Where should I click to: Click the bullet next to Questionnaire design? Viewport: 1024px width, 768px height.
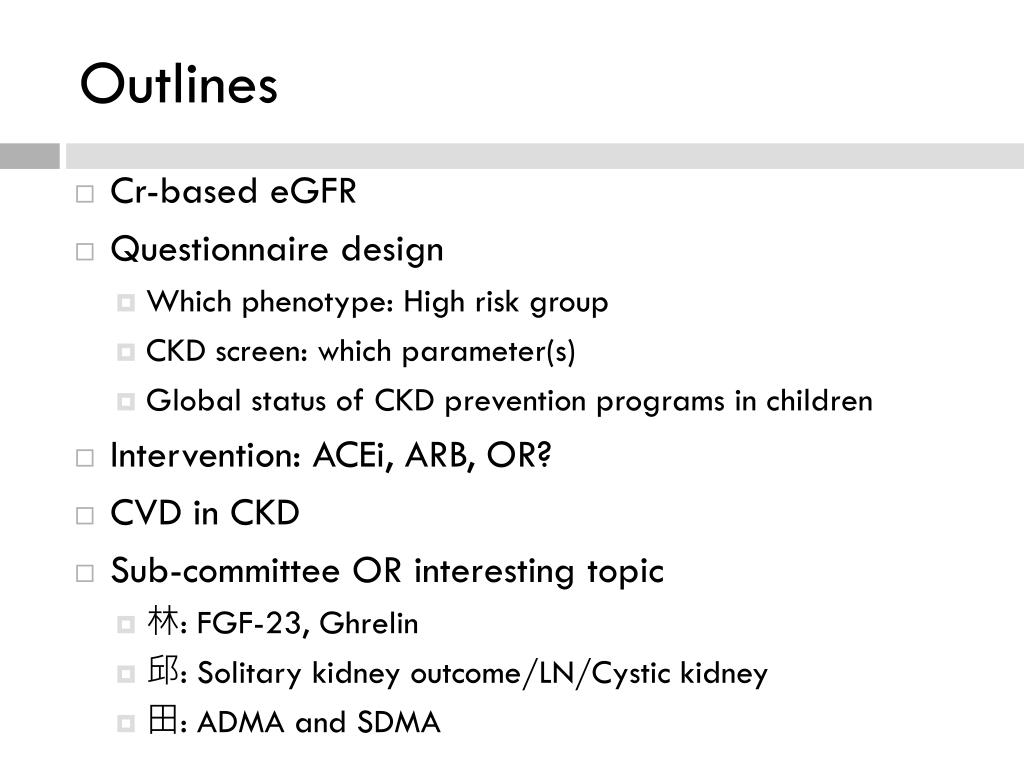pos(85,251)
